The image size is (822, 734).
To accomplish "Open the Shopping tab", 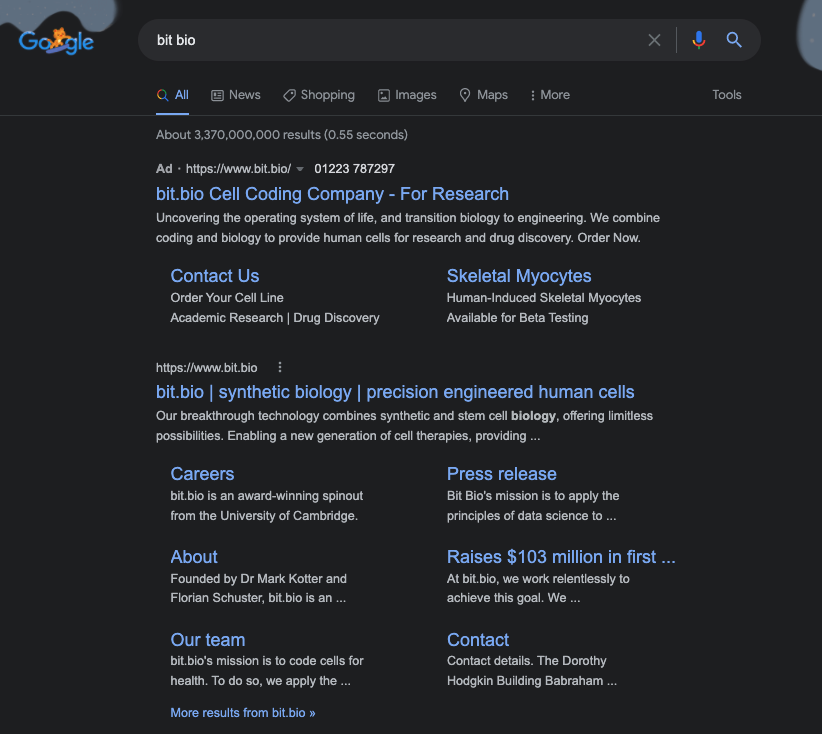I will coord(319,95).
